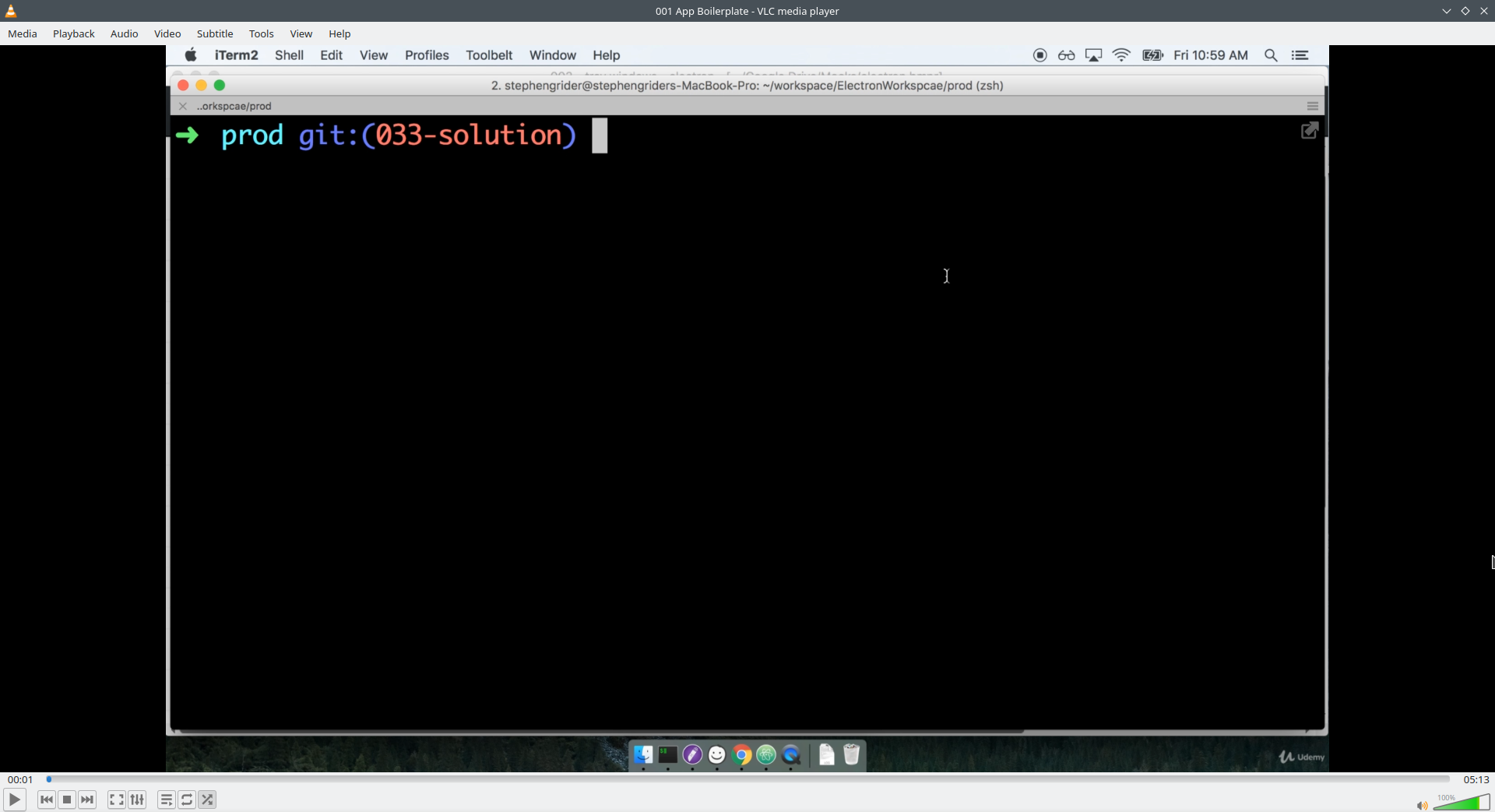The height and width of the screenshot is (812, 1495).
Task: Click the Spotlight search magnifier icon
Action: (1271, 55)
